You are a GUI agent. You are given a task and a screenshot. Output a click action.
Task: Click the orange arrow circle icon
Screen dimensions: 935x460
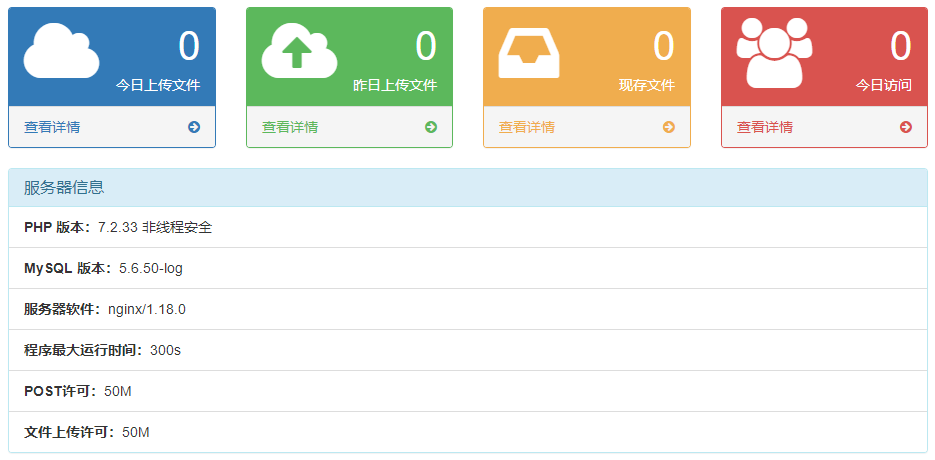coord(669,127)
